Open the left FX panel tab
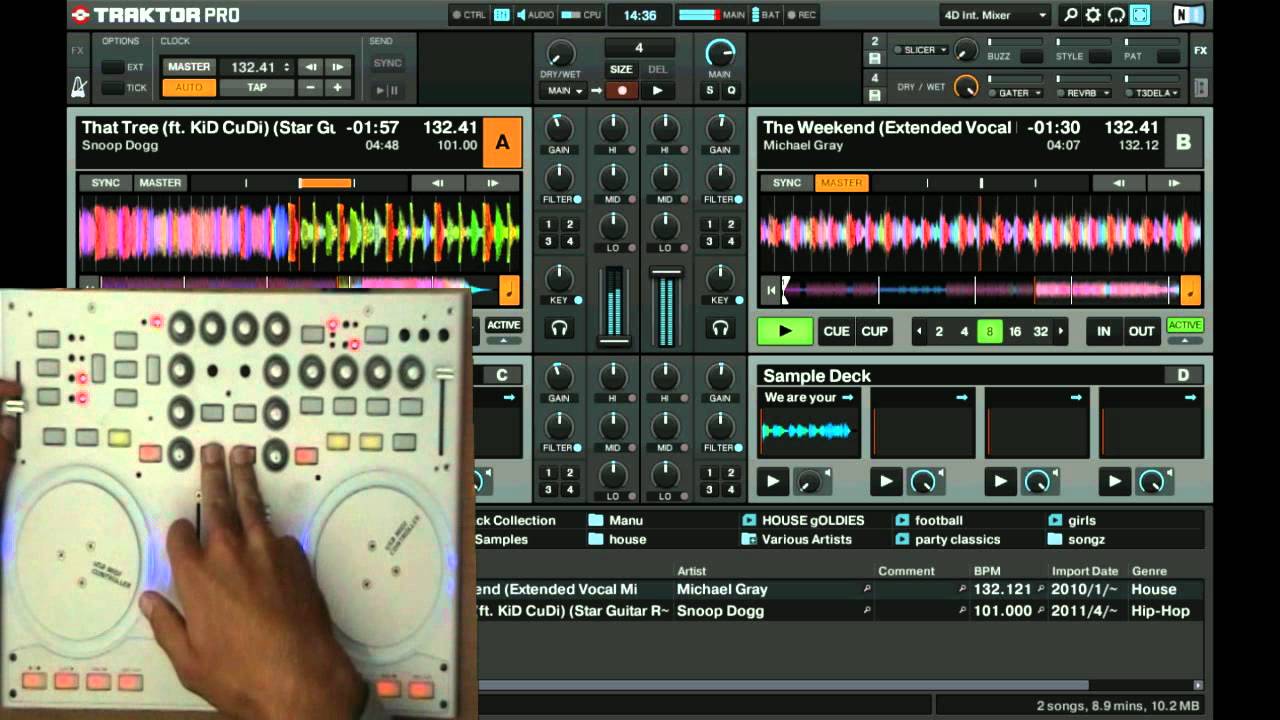Image resolution: width=1280 pixels, height=720 pixels. coord(78,50)
